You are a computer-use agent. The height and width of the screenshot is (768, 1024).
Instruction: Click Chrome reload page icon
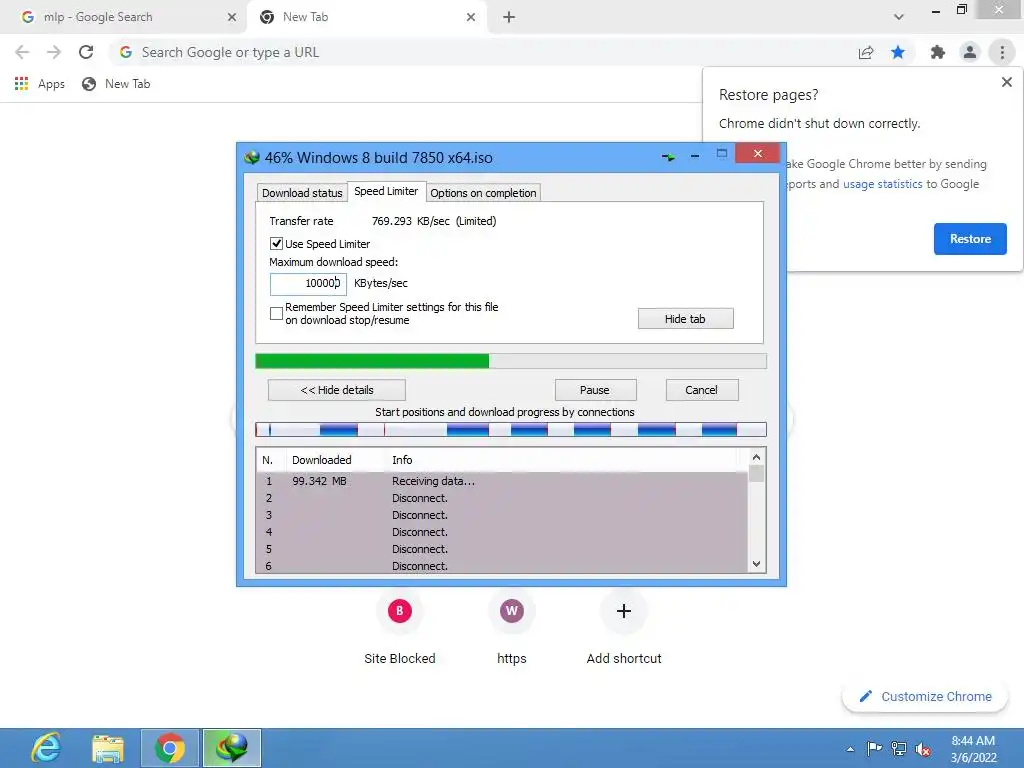point(86,52)
